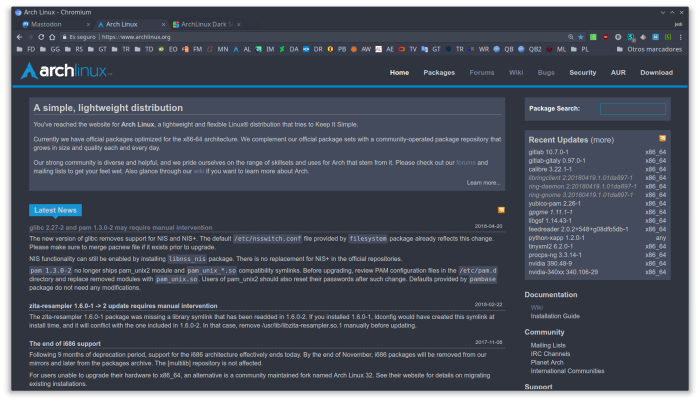Open the TV bookmark
The height and width of the screenshot is (402, 700).
click(x=408, y=50)
